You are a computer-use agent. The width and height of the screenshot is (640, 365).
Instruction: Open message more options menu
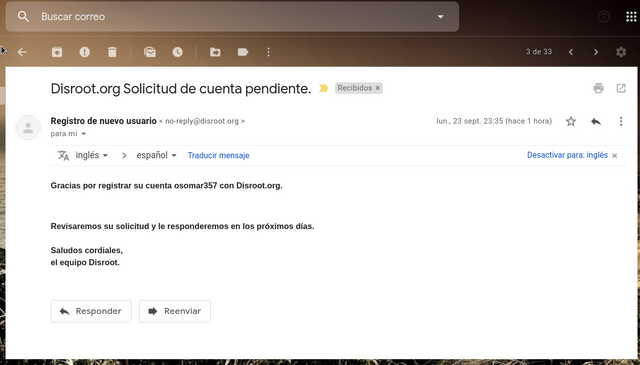tap(621, 121)
